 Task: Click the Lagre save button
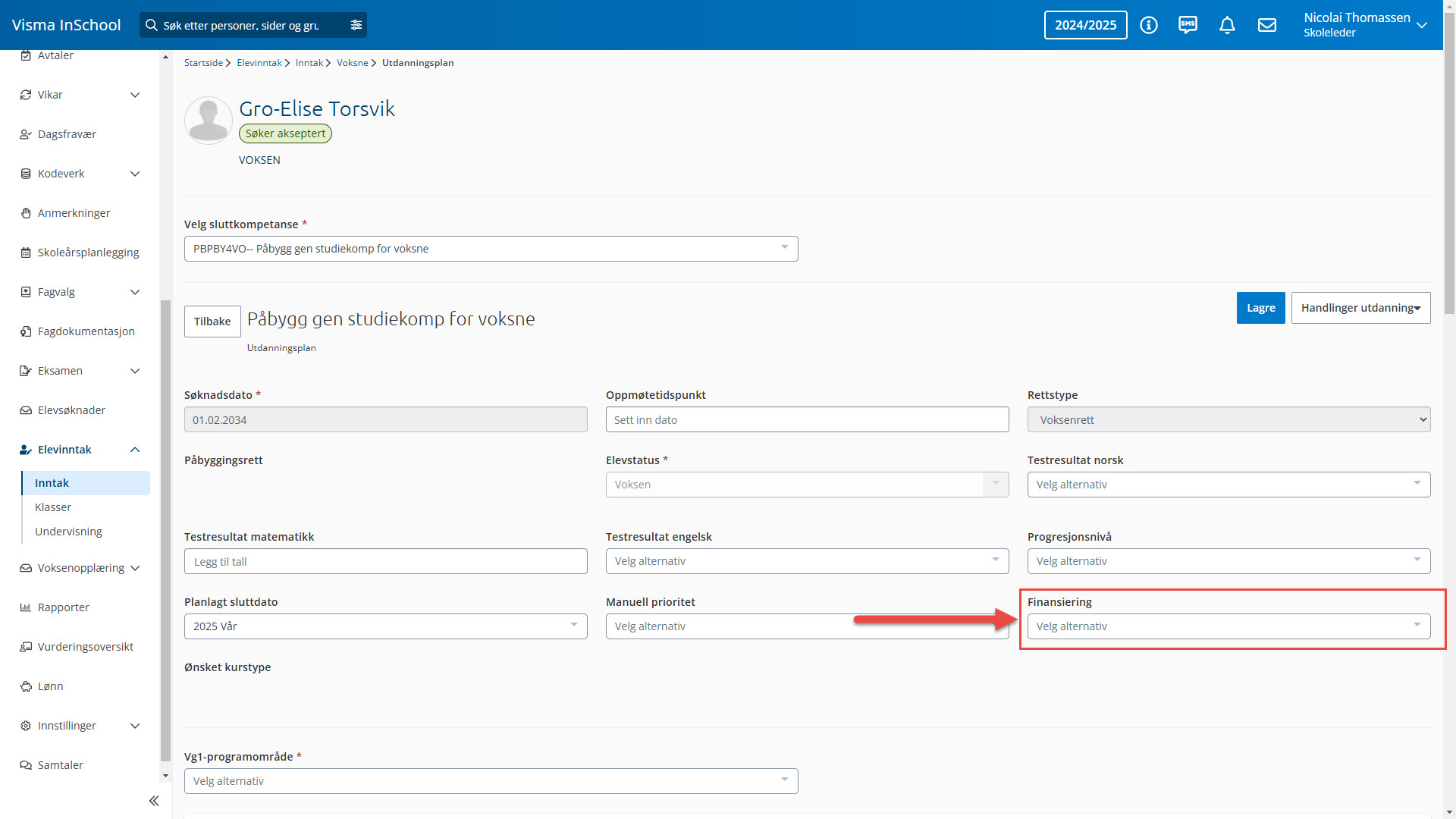pyautogui.click(x=1260, y=308)
